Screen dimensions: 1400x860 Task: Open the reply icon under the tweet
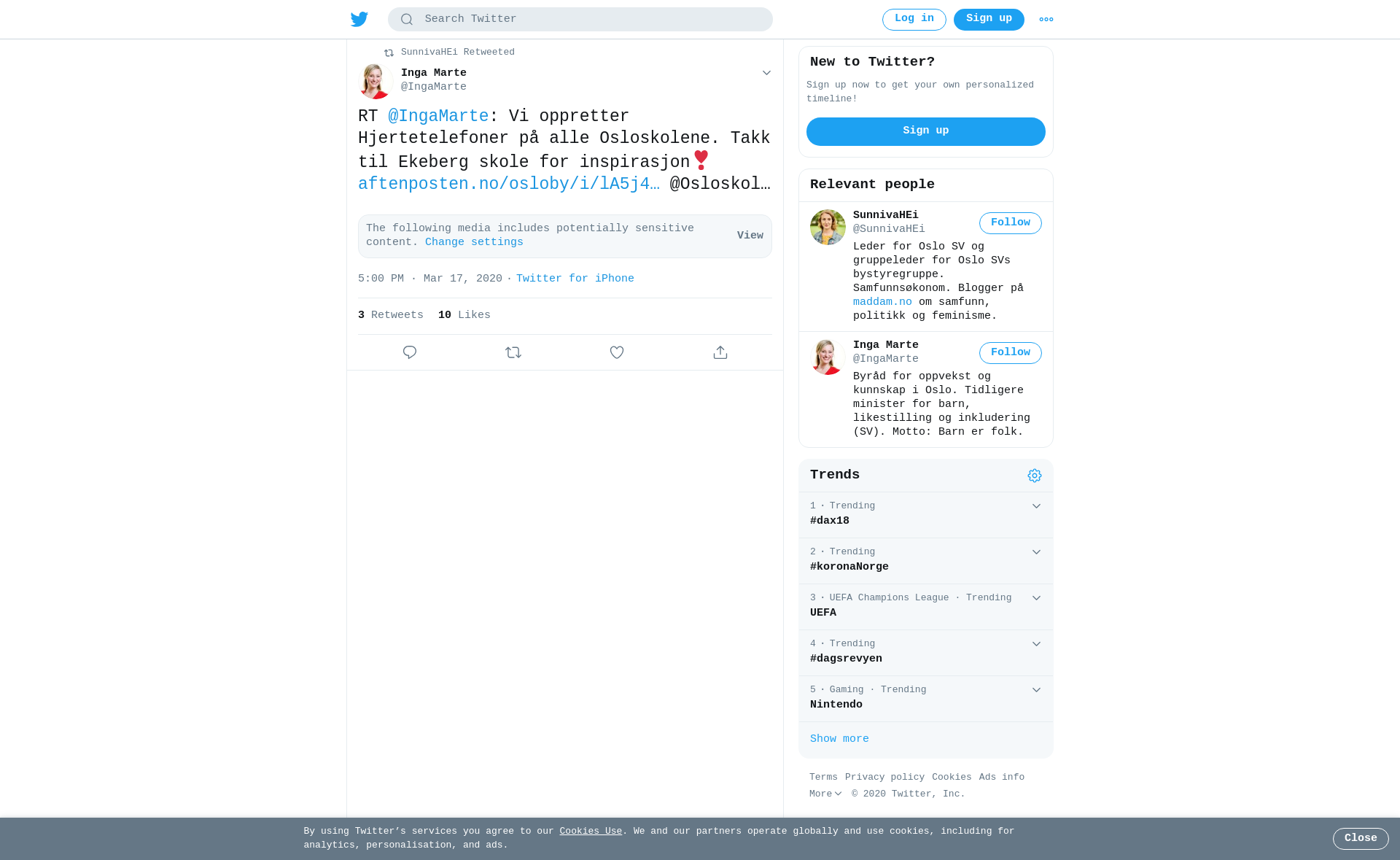pos(410,352)
